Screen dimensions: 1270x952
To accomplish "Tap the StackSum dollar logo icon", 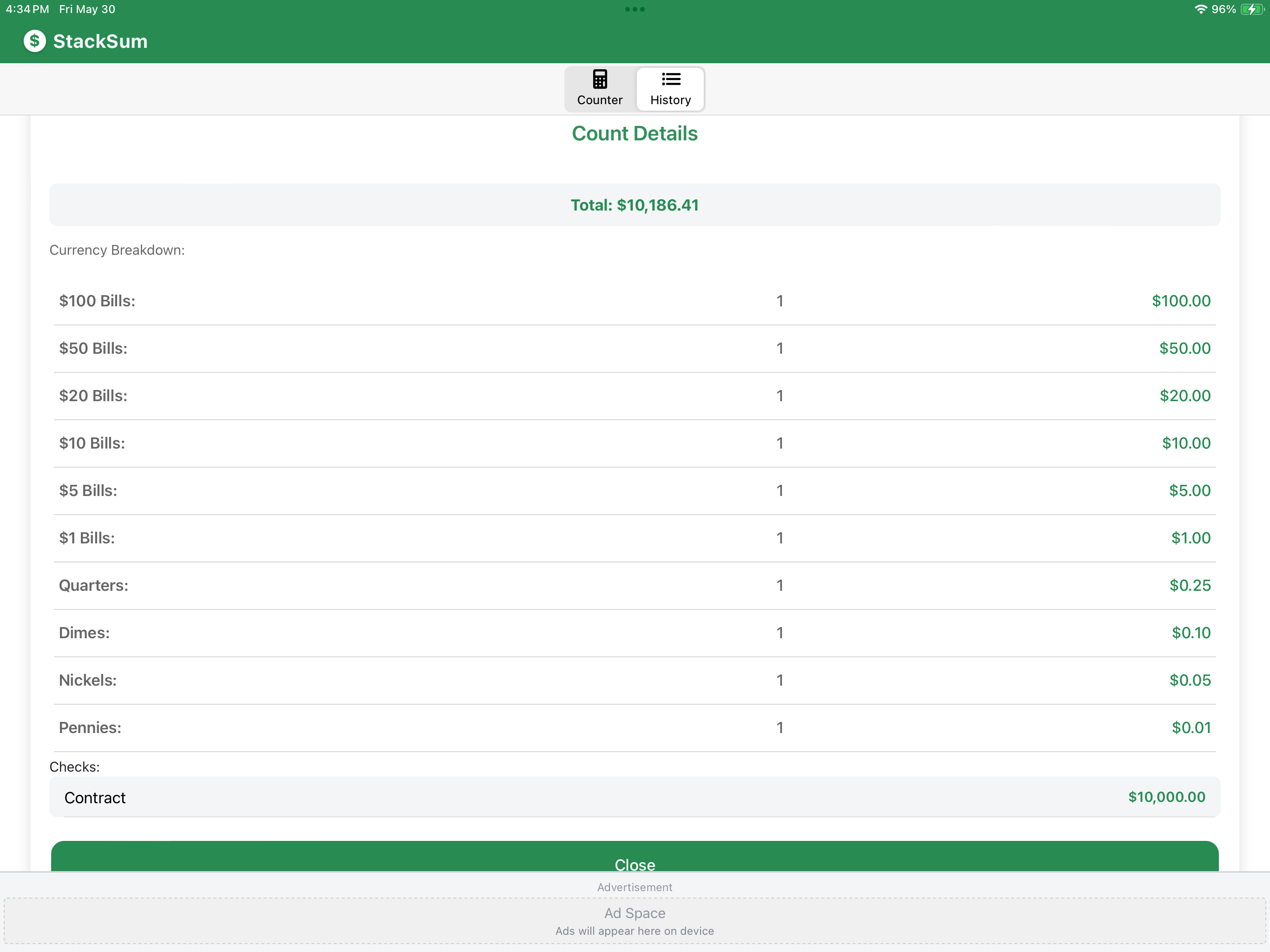I will point(34,41).
